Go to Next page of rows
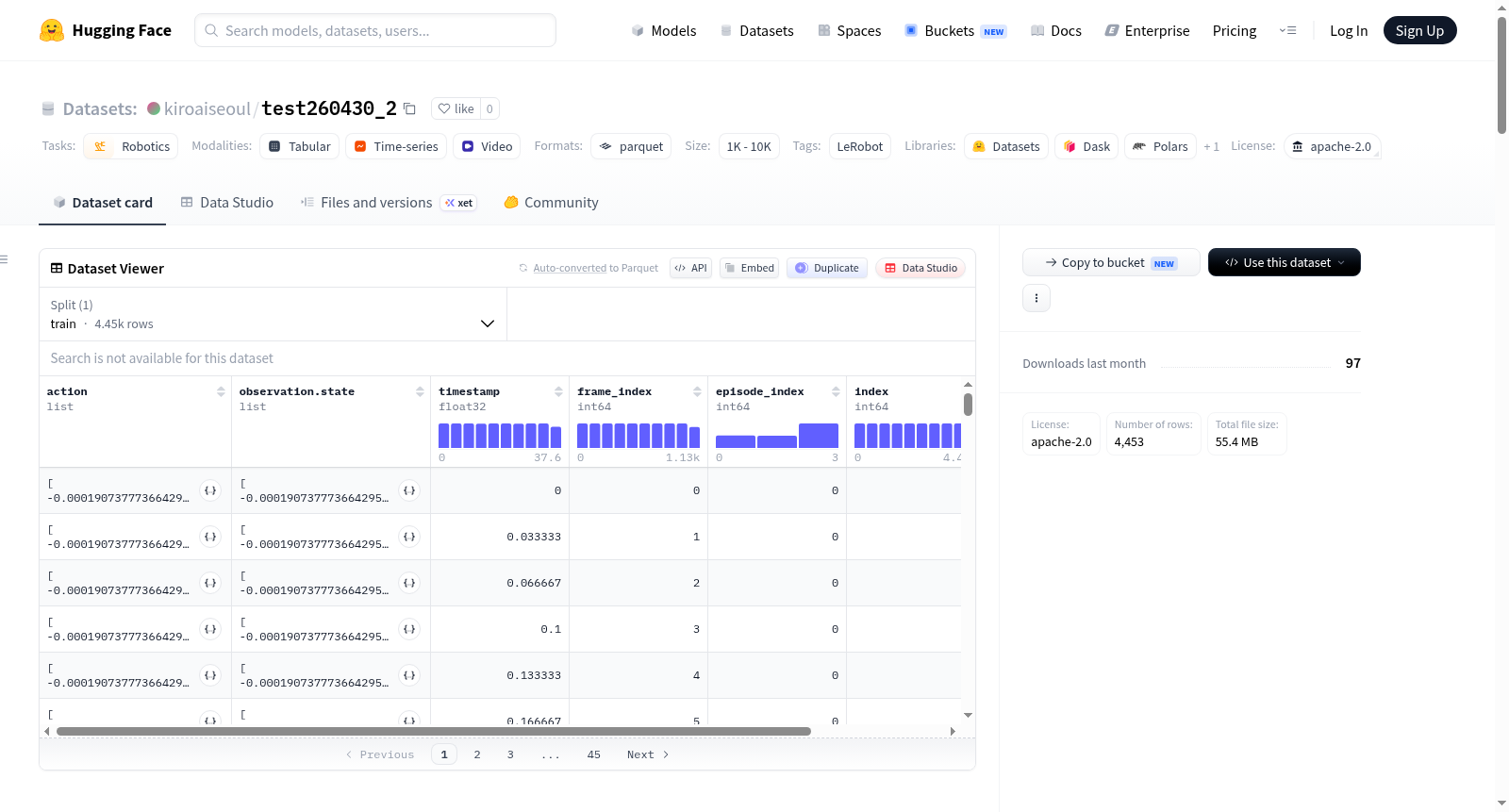This screenshot has width=1509, height=812. point(648,754)
